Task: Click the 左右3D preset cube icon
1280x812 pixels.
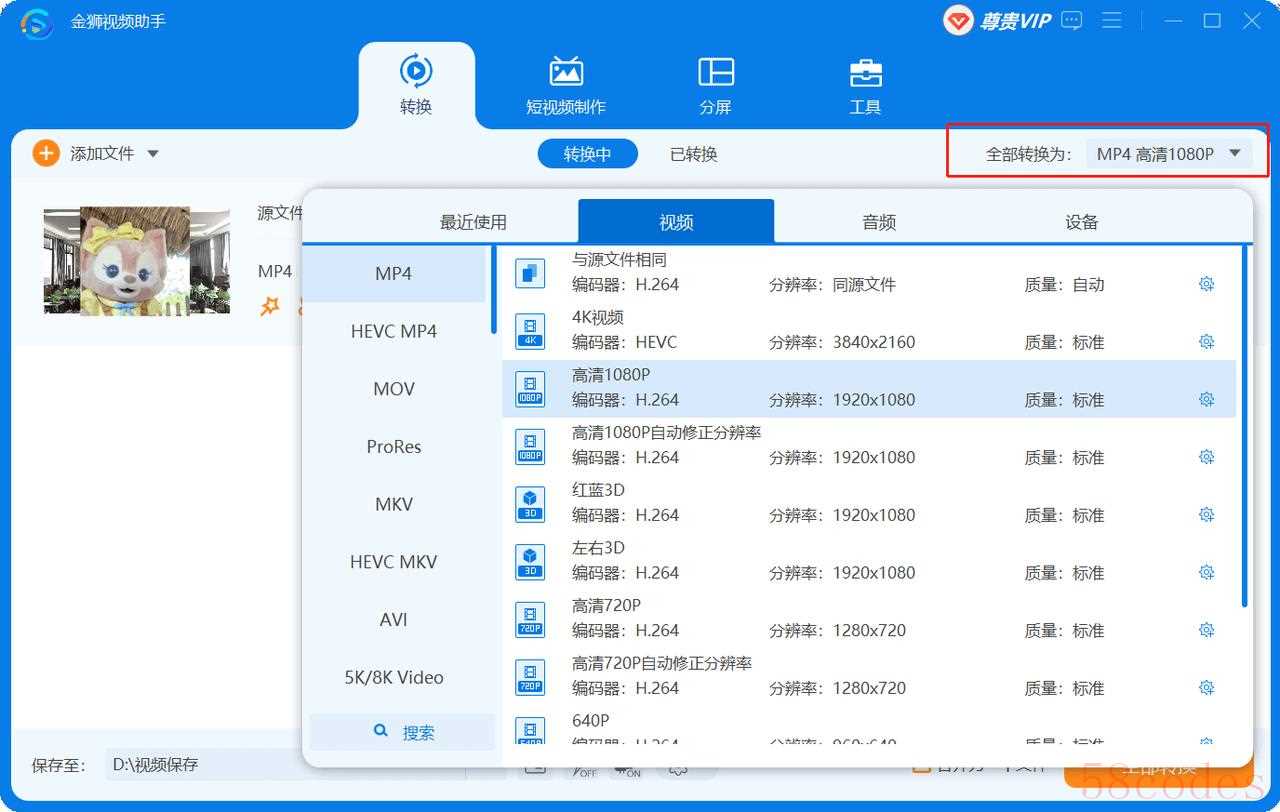Action: point(530,562)
